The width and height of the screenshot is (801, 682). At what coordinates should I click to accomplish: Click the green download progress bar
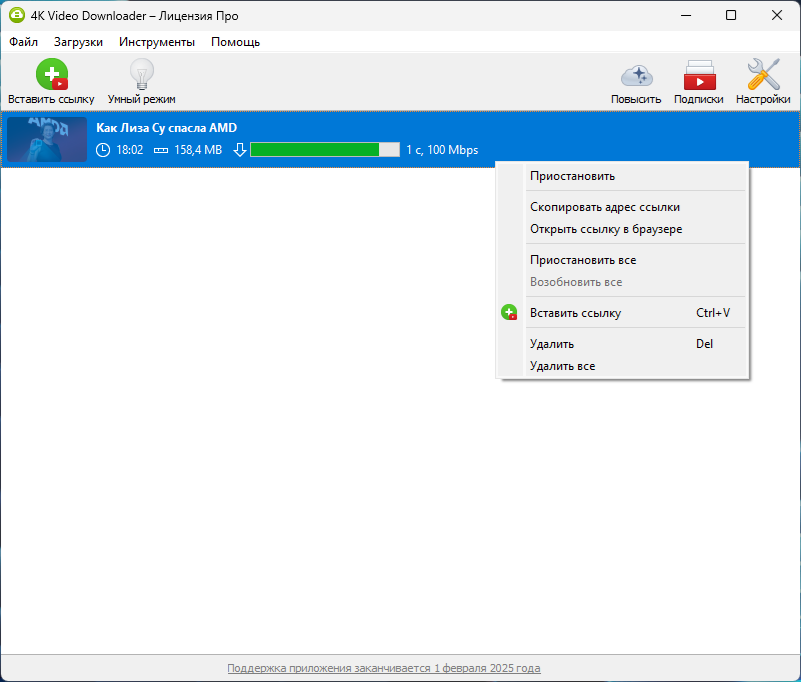(325, 150)
